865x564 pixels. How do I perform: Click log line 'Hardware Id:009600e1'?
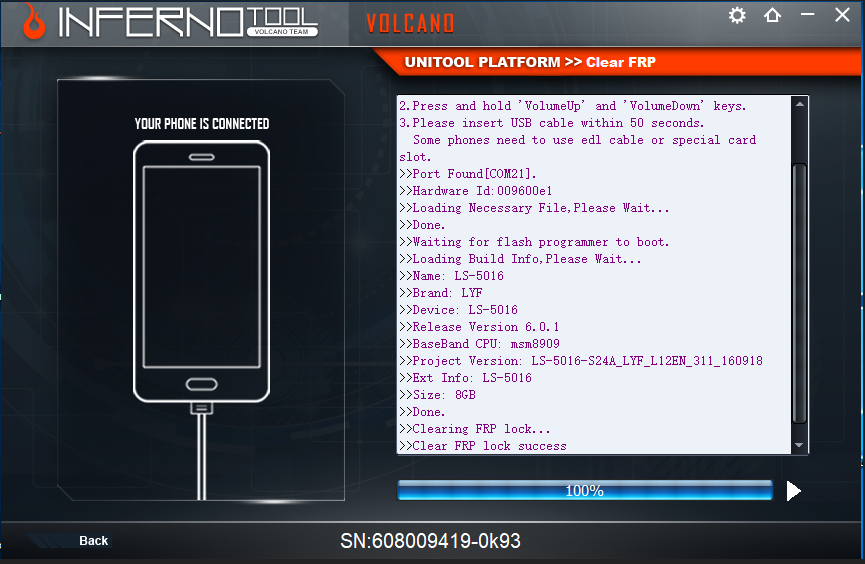476,191
